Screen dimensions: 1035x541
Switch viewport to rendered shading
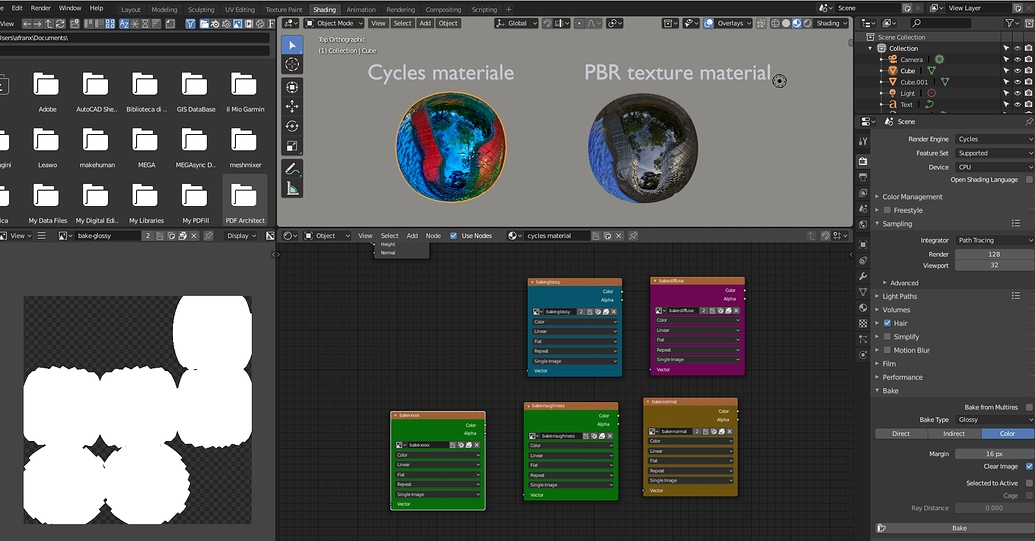807,23
